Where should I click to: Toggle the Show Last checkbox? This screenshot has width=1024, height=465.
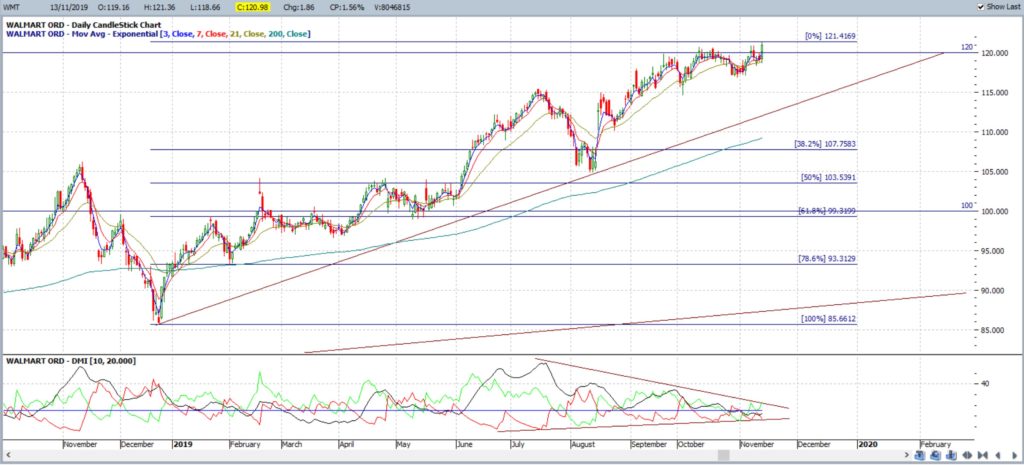981,6
